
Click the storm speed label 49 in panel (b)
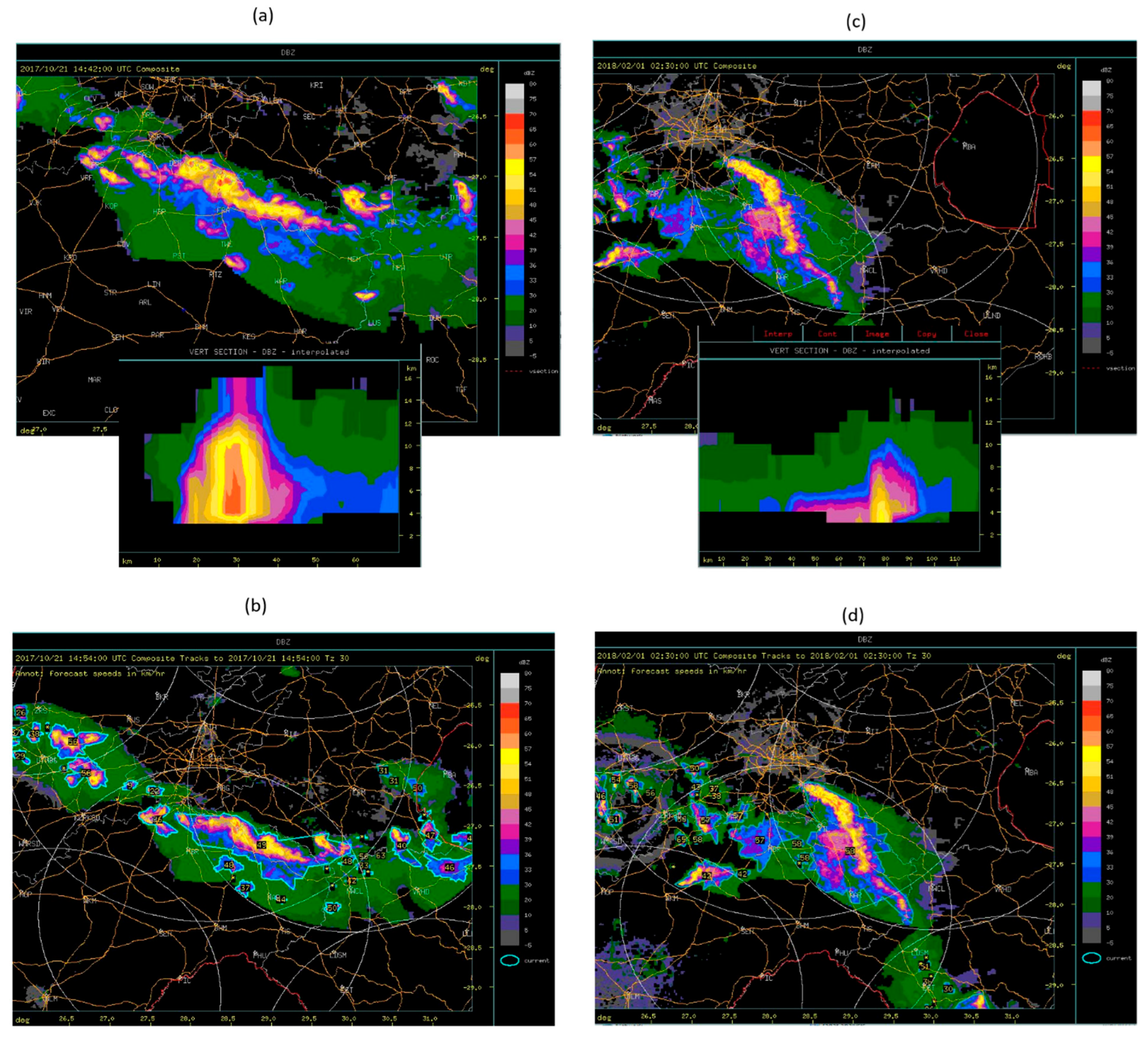(x=261, y=845)
